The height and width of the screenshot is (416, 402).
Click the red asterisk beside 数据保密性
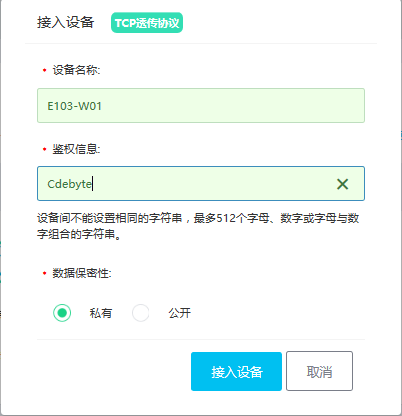(44, 273)
